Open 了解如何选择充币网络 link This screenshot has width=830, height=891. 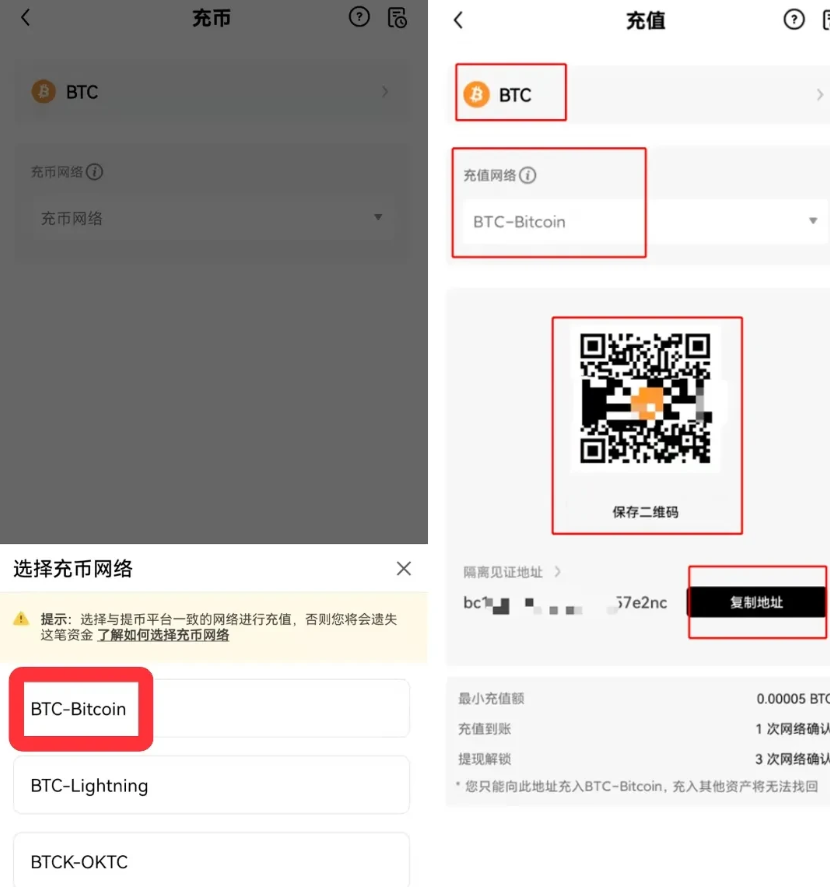coord(163,635)
